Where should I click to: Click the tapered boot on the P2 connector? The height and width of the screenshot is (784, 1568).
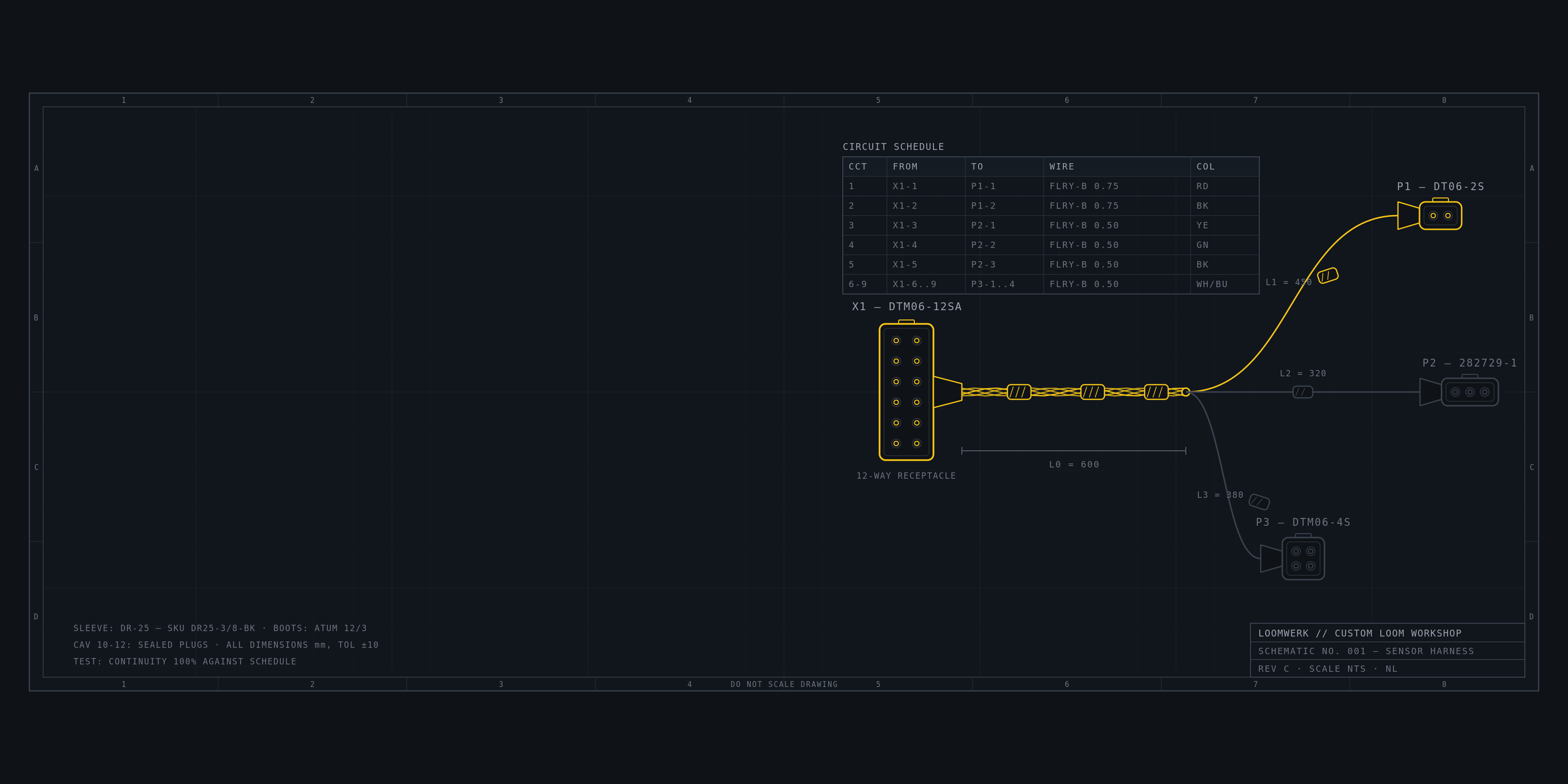(1430, 392)
